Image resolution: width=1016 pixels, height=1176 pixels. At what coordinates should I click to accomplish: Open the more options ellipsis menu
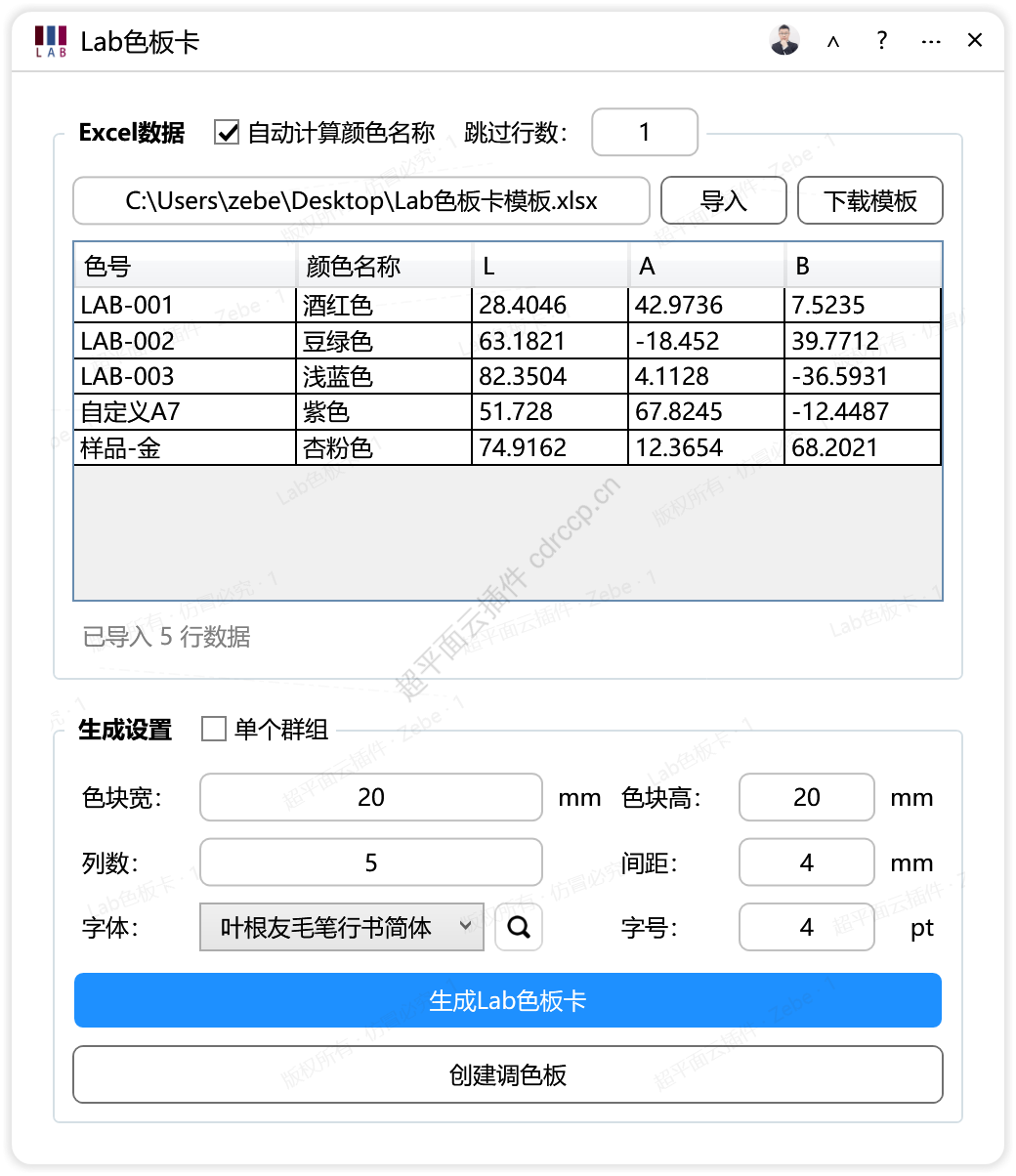point(931,42)
